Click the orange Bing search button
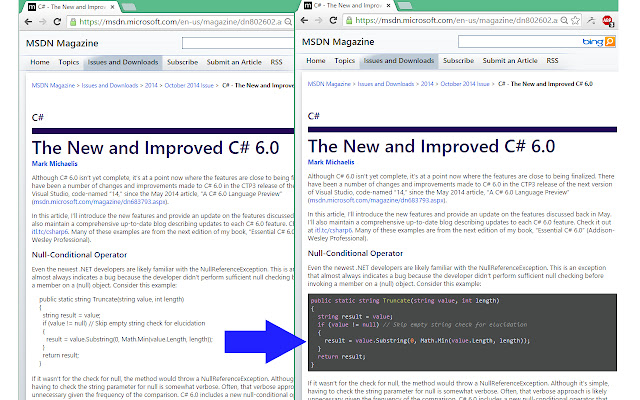The width and height of the screenshot is (640, 400). click(610, 42)
